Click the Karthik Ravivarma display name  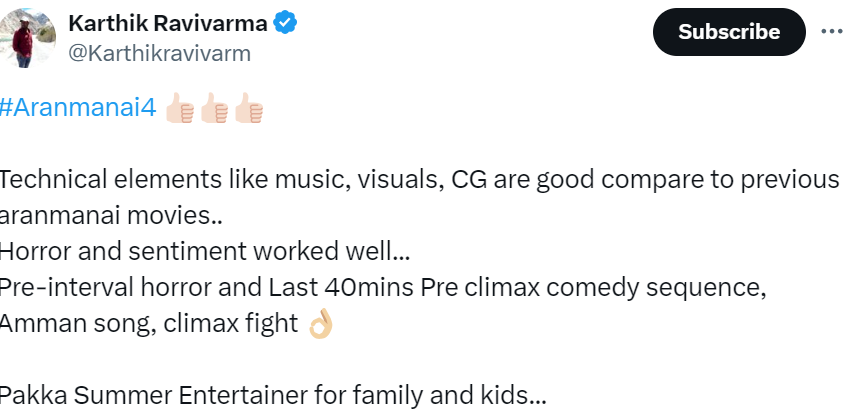[167, 22]
